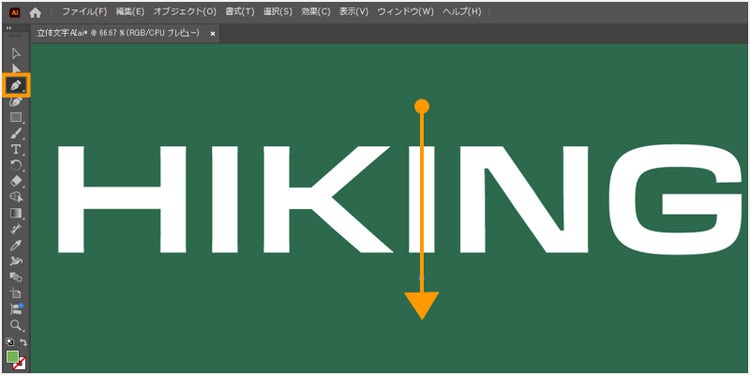This screenshot has height=375, width=750.
Task: Open the 表示(V) menu
Action: (354, 12)
